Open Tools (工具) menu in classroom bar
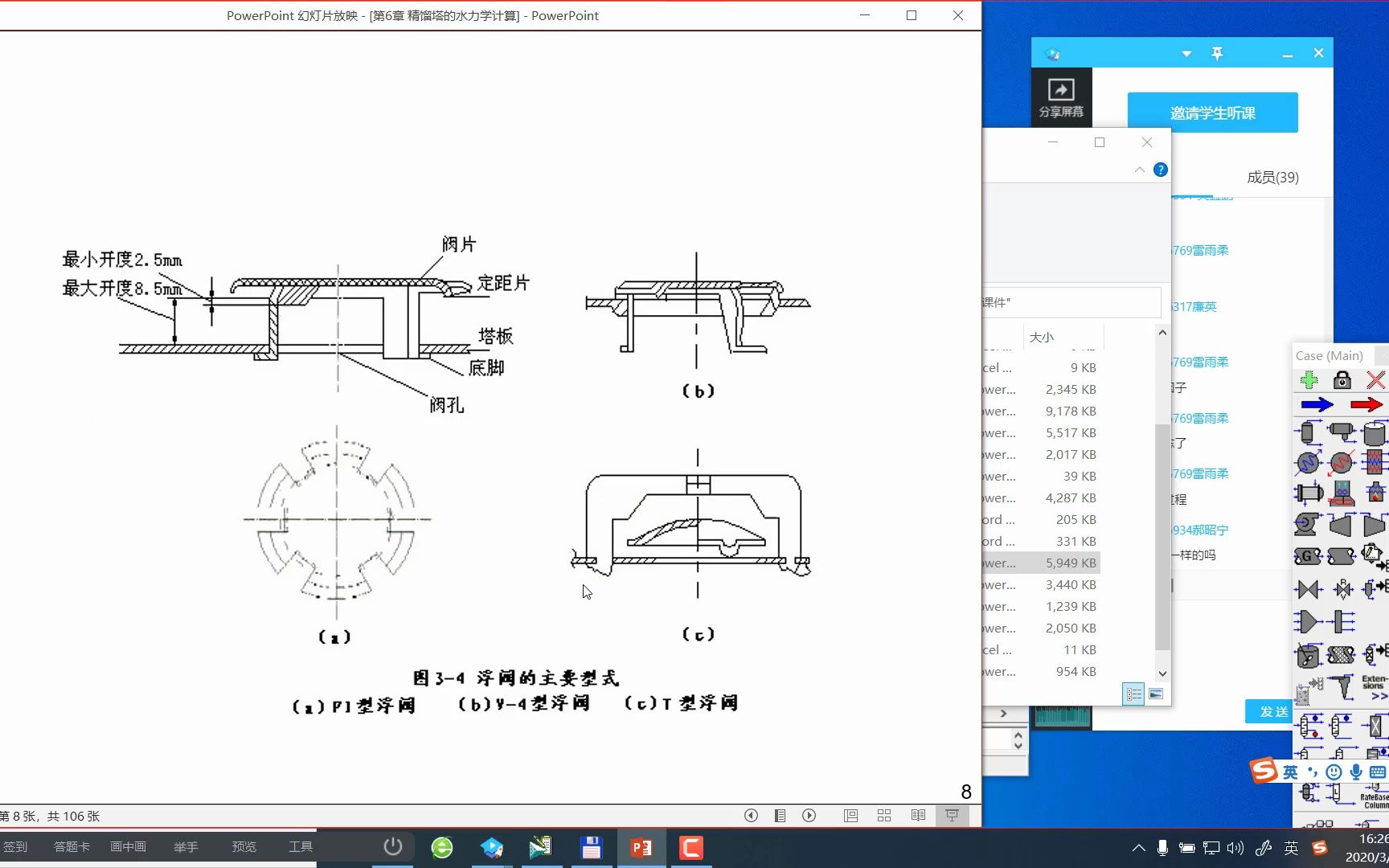Screen dimensions: 1389x868 (300, 846)
